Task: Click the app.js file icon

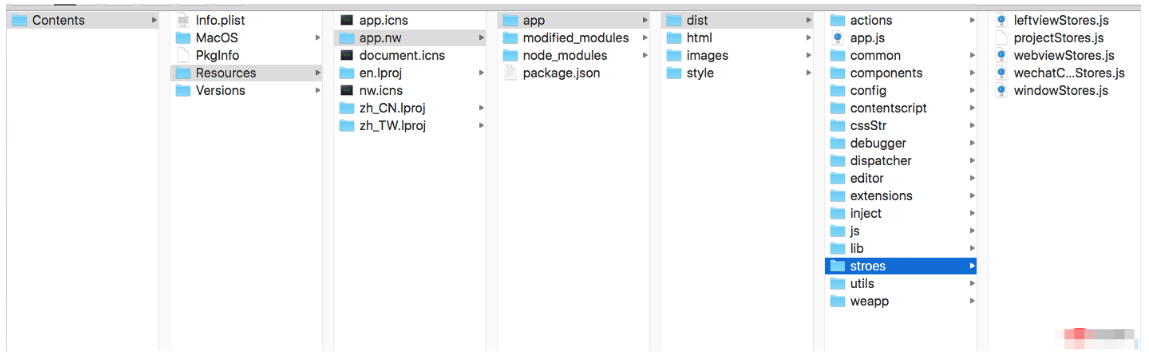Action: (838, 38)
